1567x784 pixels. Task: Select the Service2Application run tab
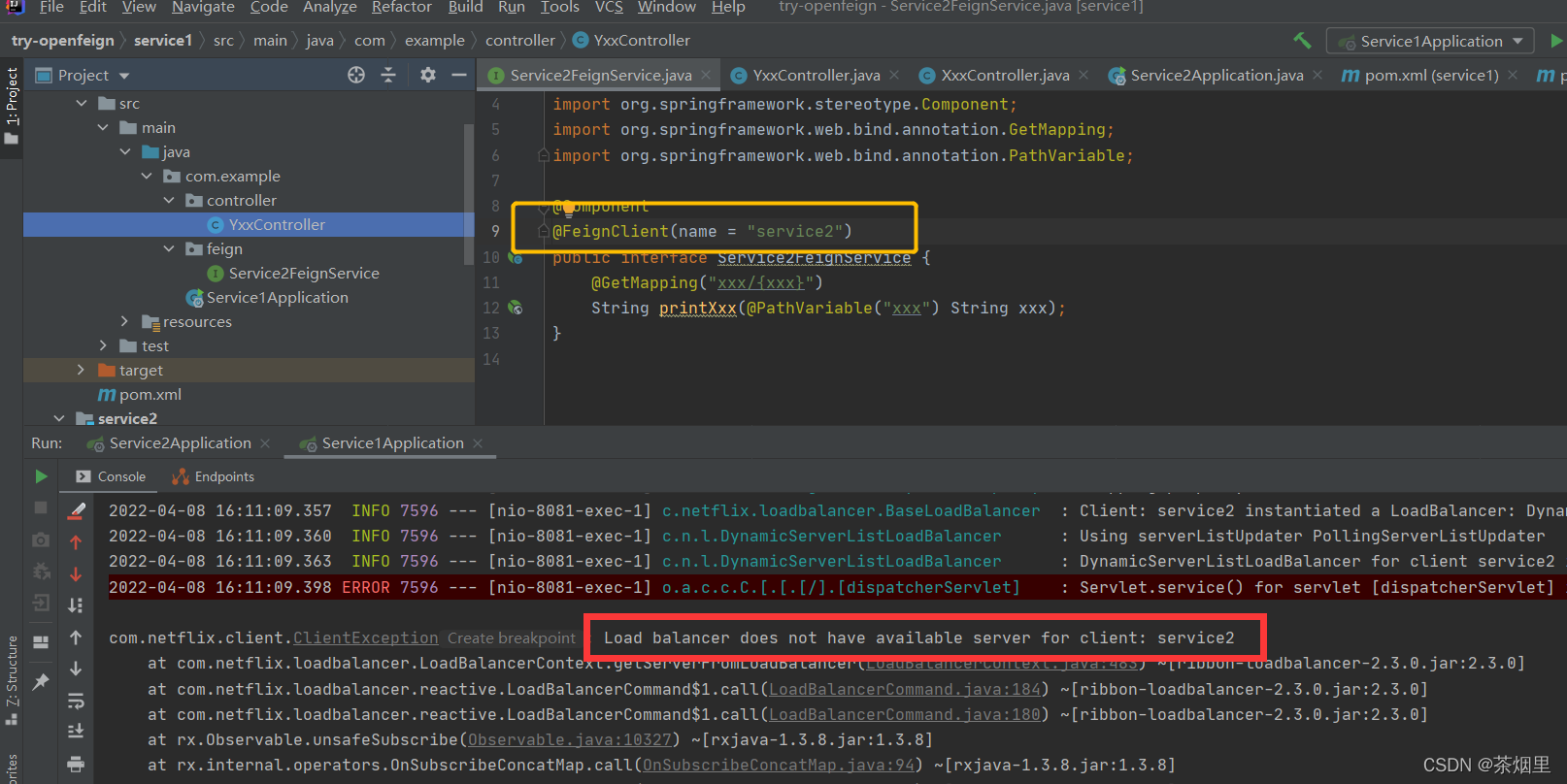(x=180, y=443)
